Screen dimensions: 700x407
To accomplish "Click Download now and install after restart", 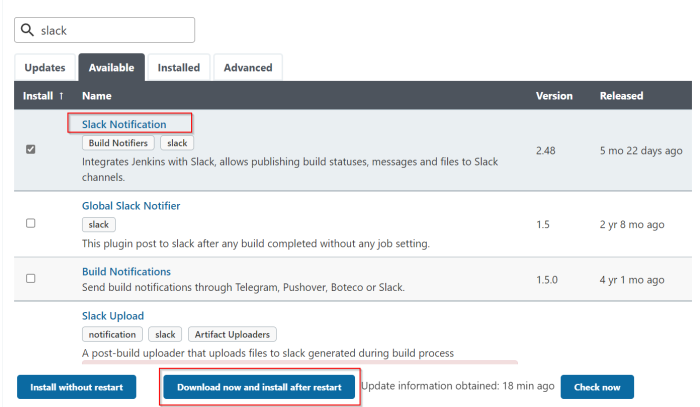I will click(259, 387).
